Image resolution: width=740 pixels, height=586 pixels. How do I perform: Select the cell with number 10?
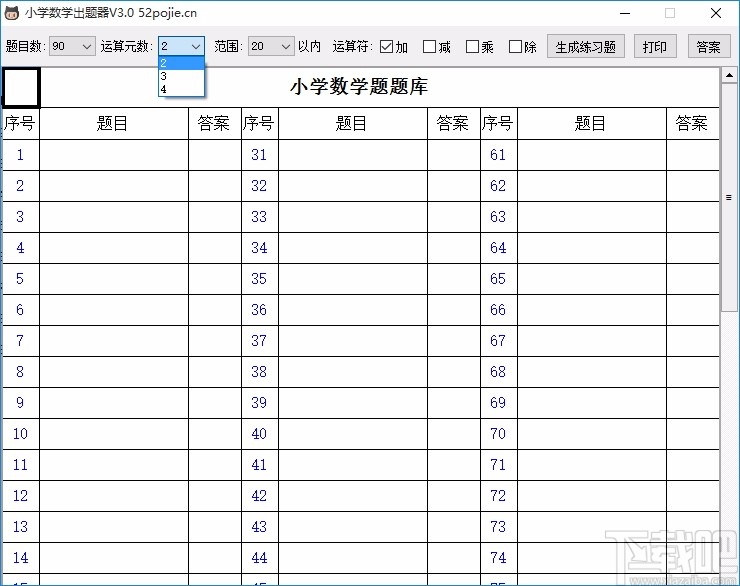click(21, 434)
